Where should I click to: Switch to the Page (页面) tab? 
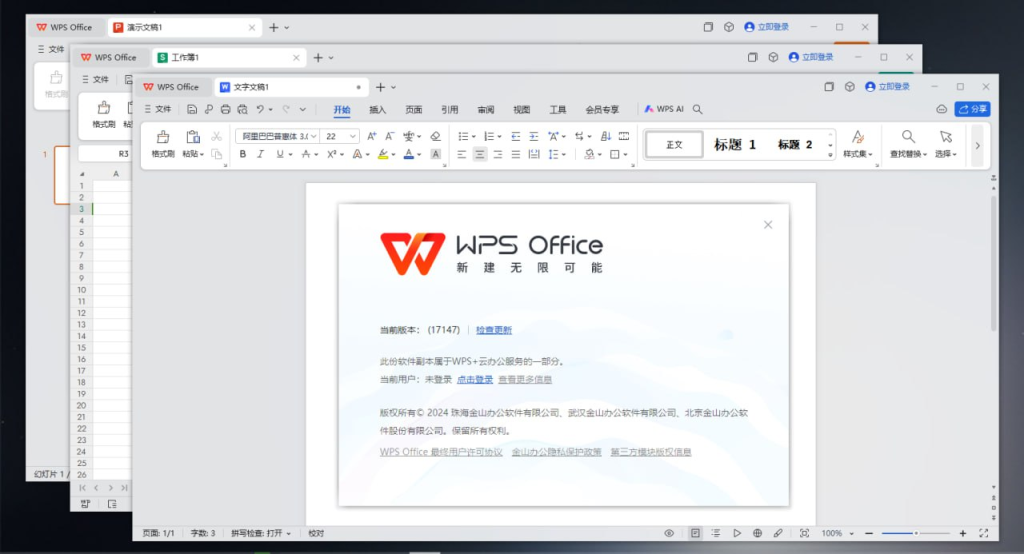tap(413, 110)
